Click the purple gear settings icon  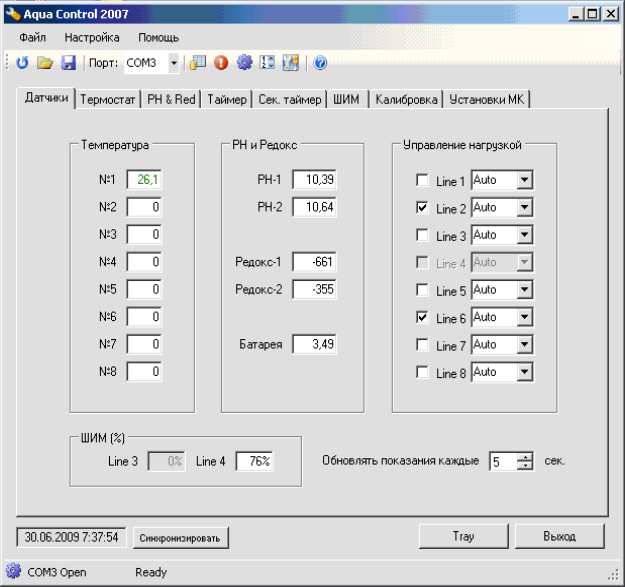tap(244, 63)
